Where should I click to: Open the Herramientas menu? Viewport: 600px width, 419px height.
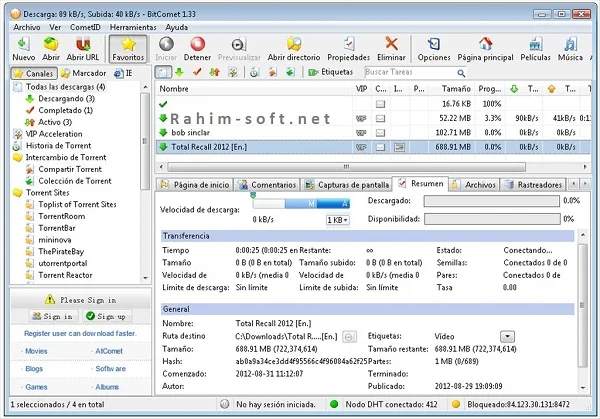133,27
